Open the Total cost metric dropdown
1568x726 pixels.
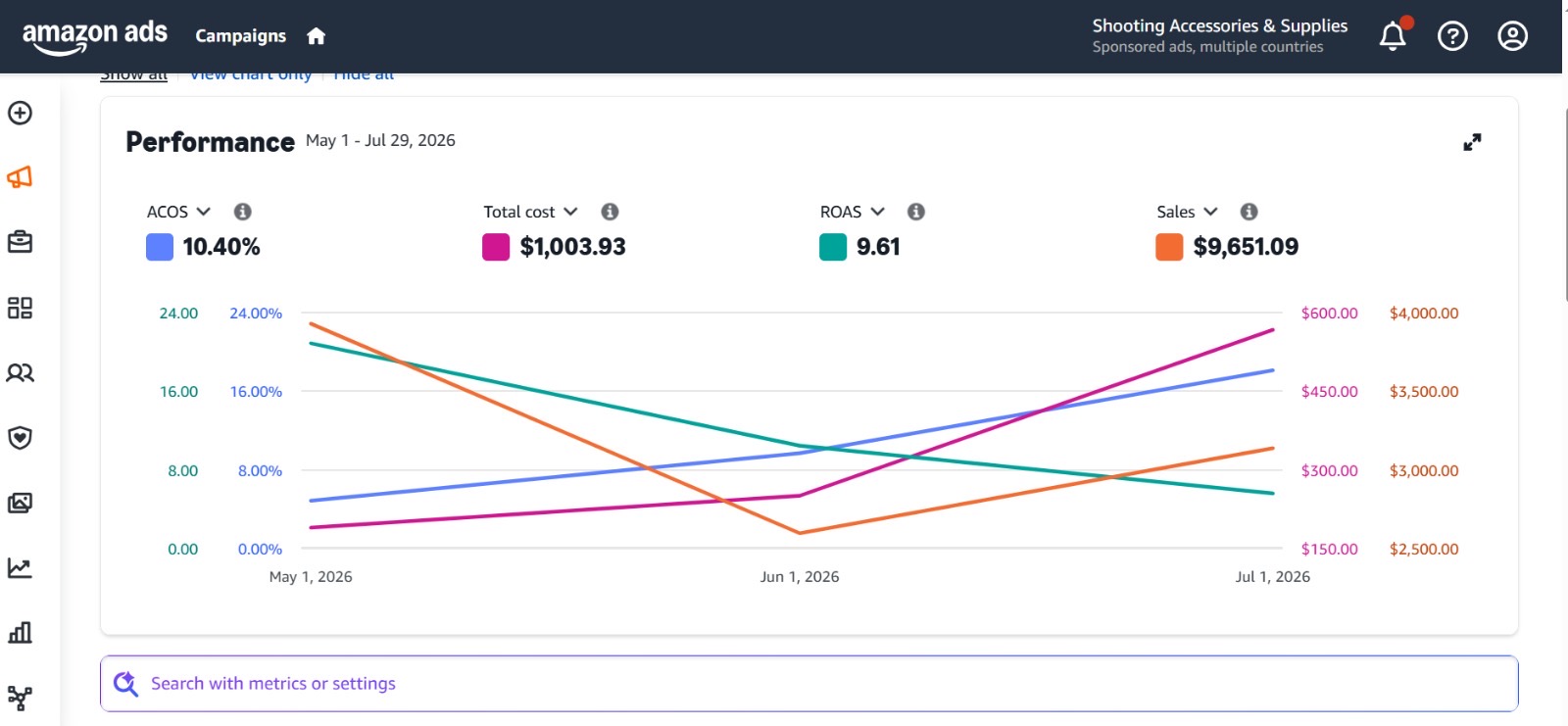[530, 212]
